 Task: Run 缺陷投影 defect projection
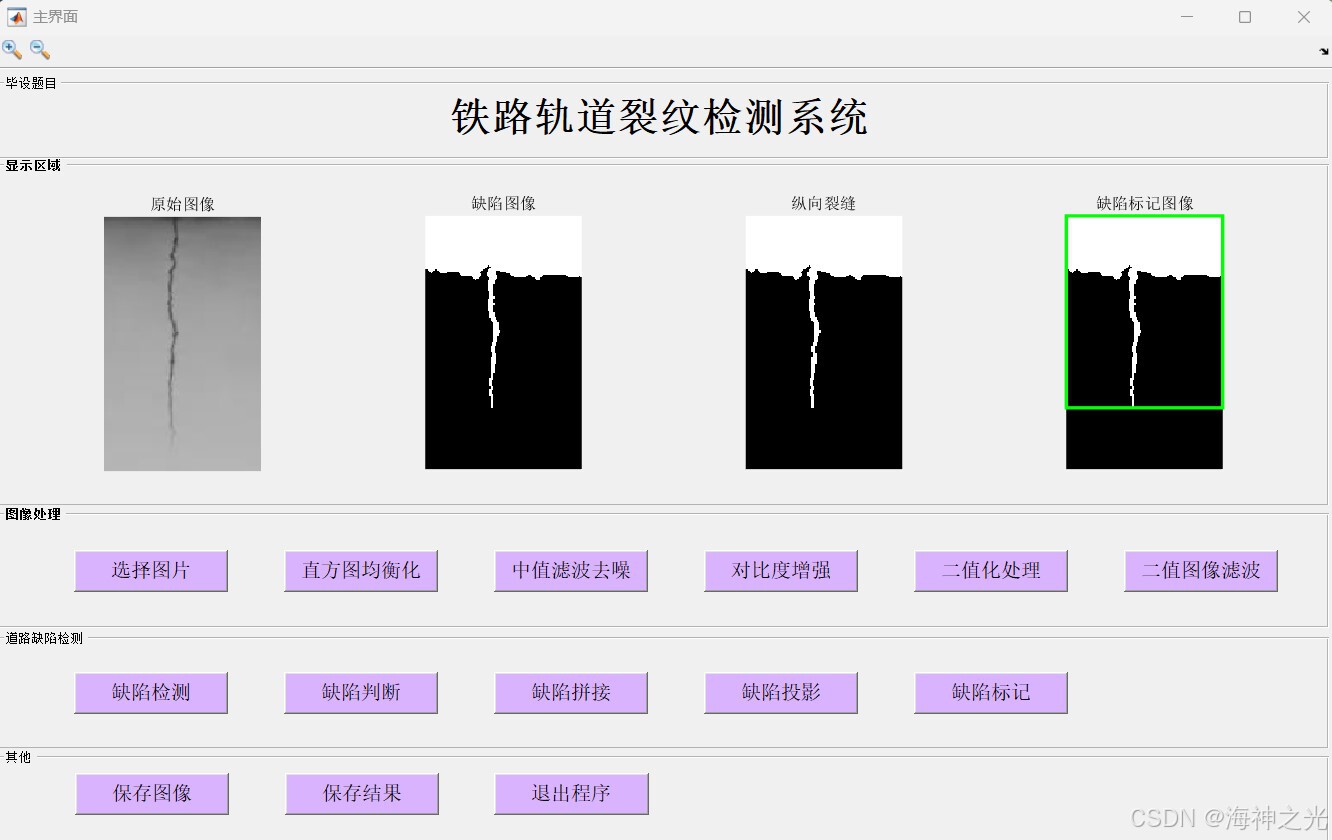[x=781, y=692]
